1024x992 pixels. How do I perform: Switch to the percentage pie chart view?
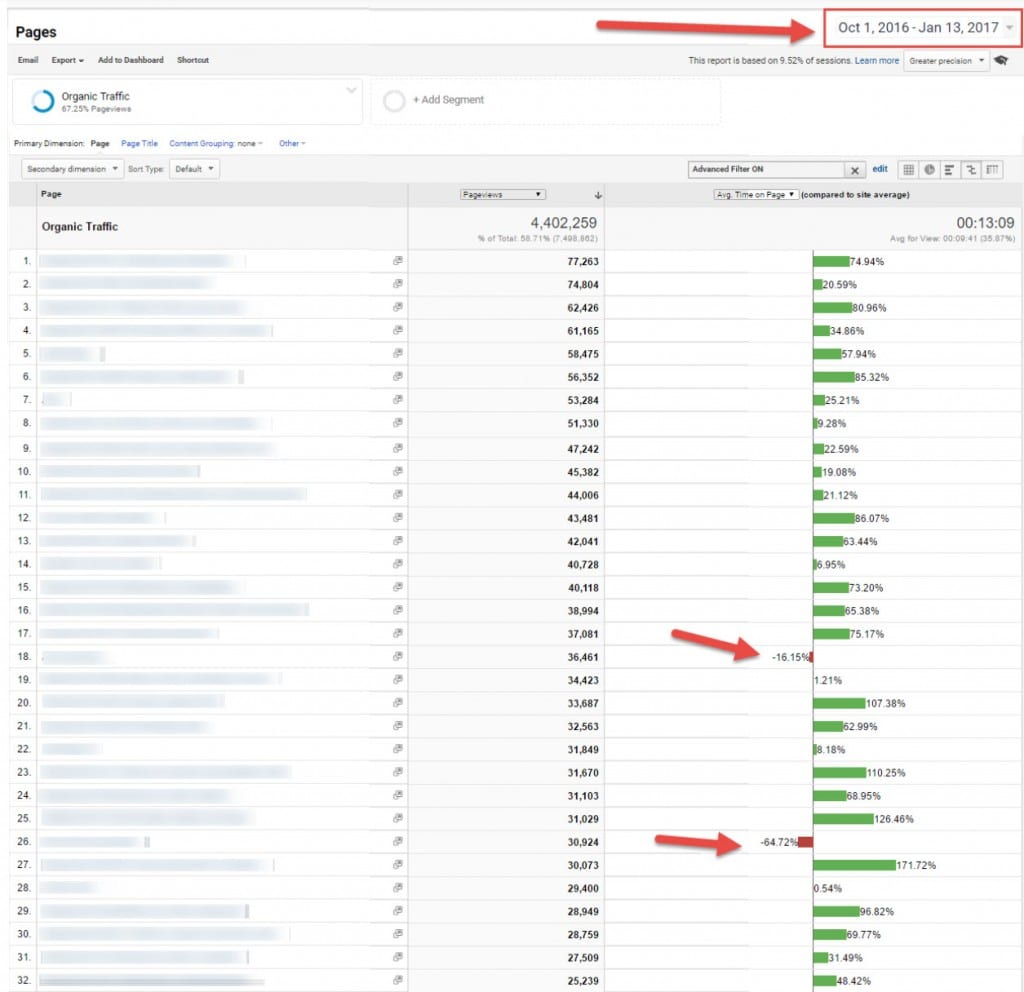point(929,169)
